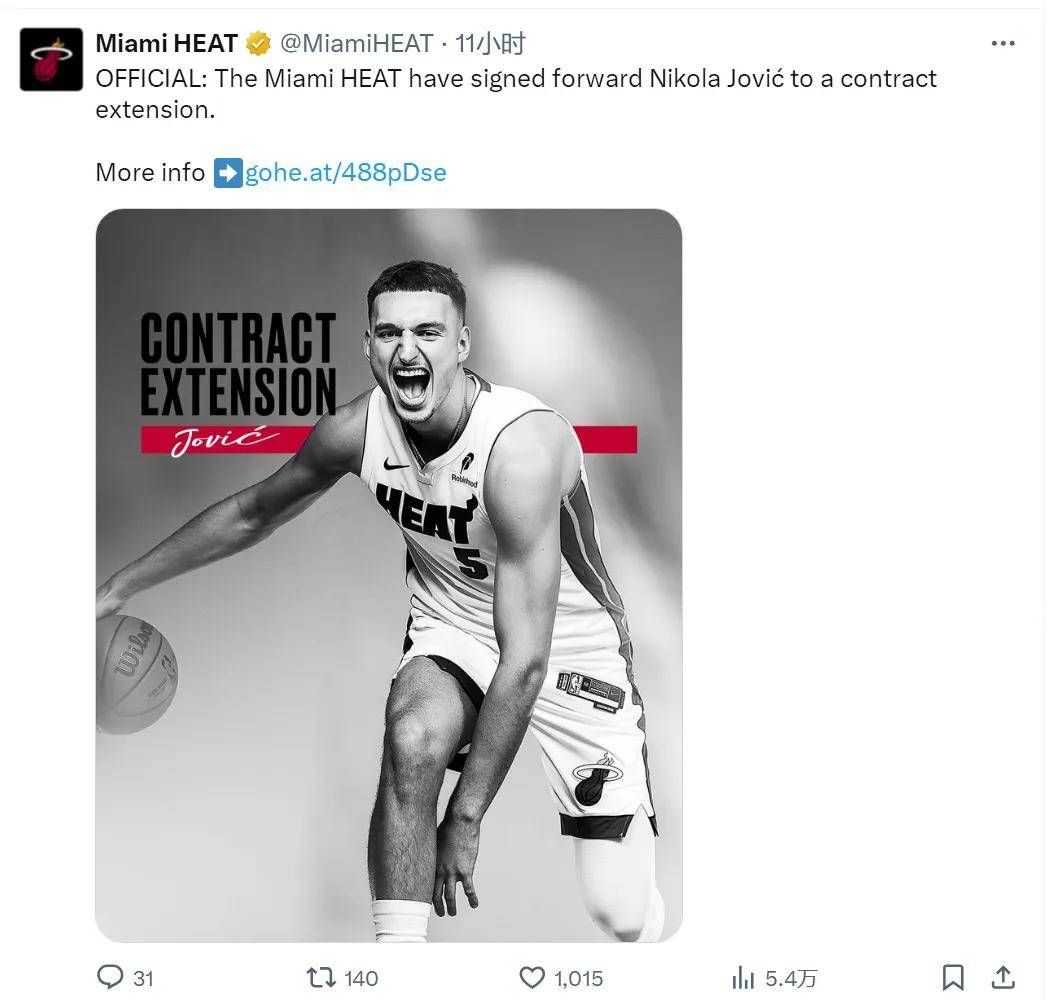Open the @MiamiHEAT handle link
The height and width of the screenshot is (1000, 1048).
[356, 44]
